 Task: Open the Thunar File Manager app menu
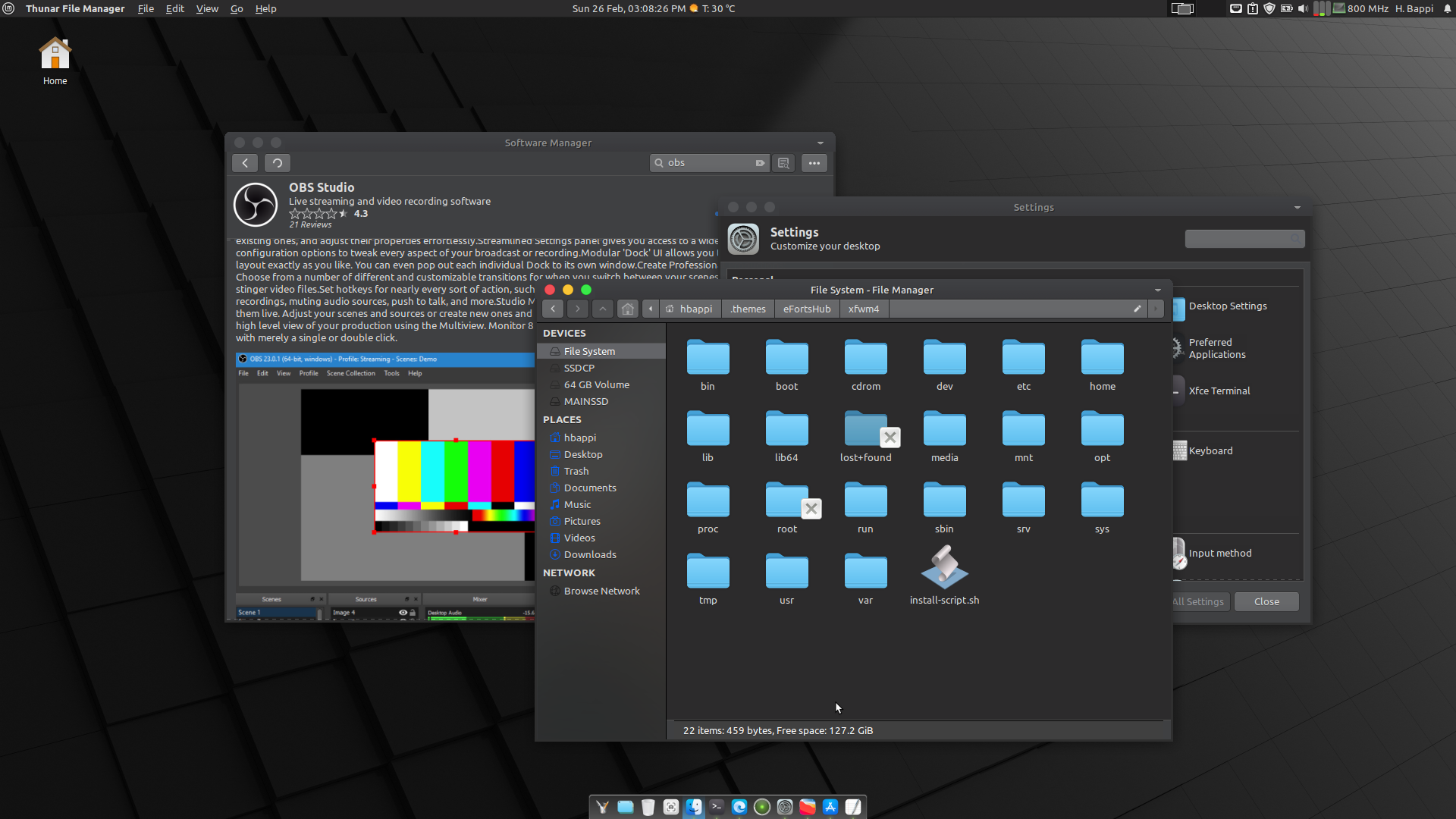(75, 8)
